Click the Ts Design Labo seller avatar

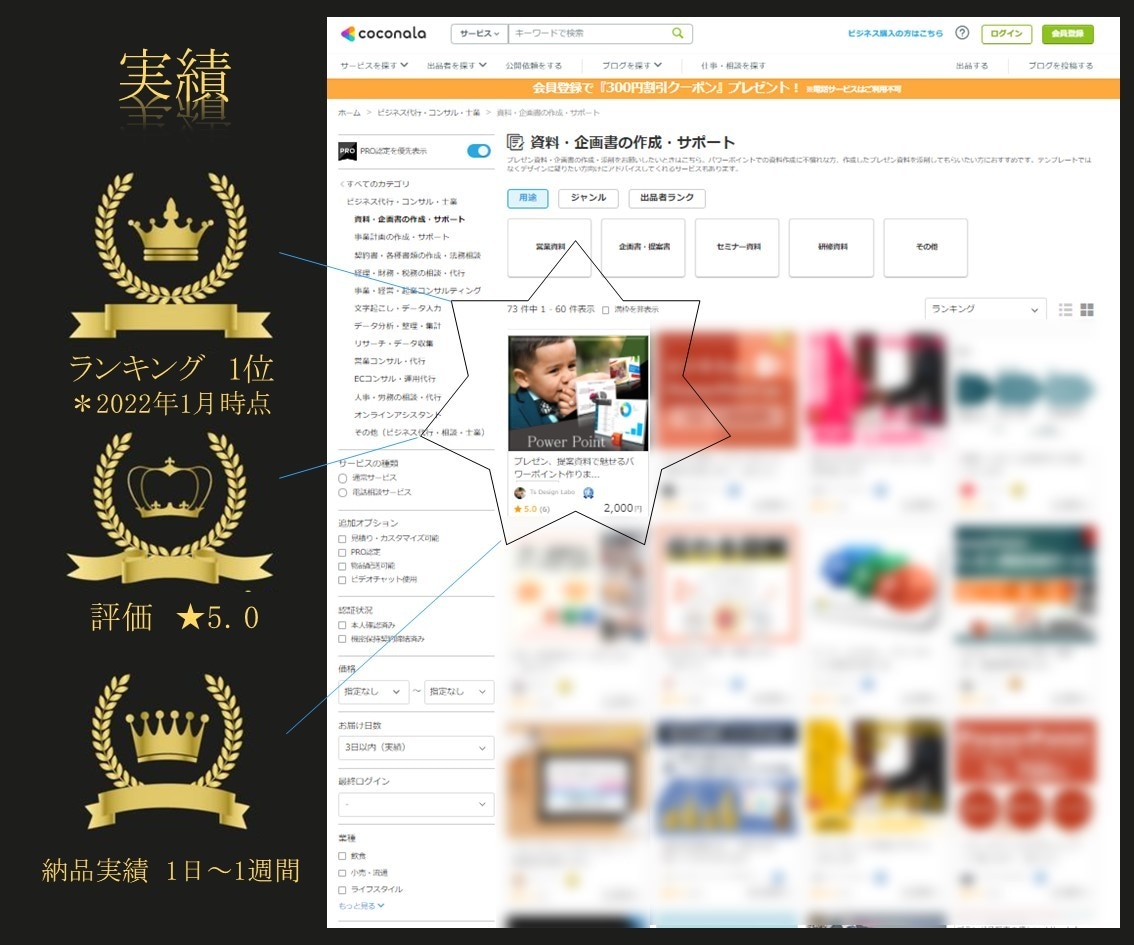point(519,492)
